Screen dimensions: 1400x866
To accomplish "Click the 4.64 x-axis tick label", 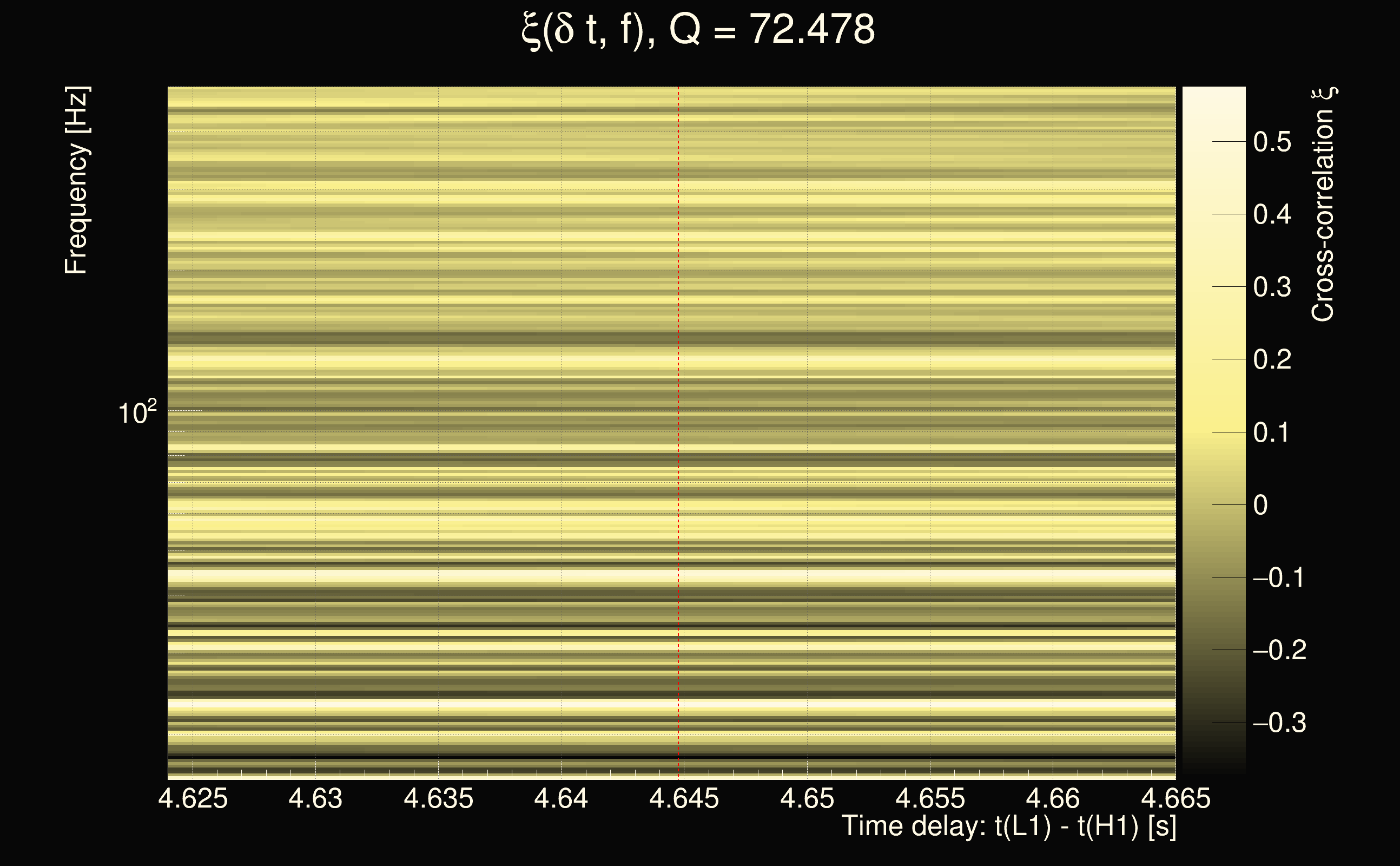I will [561, 798].
